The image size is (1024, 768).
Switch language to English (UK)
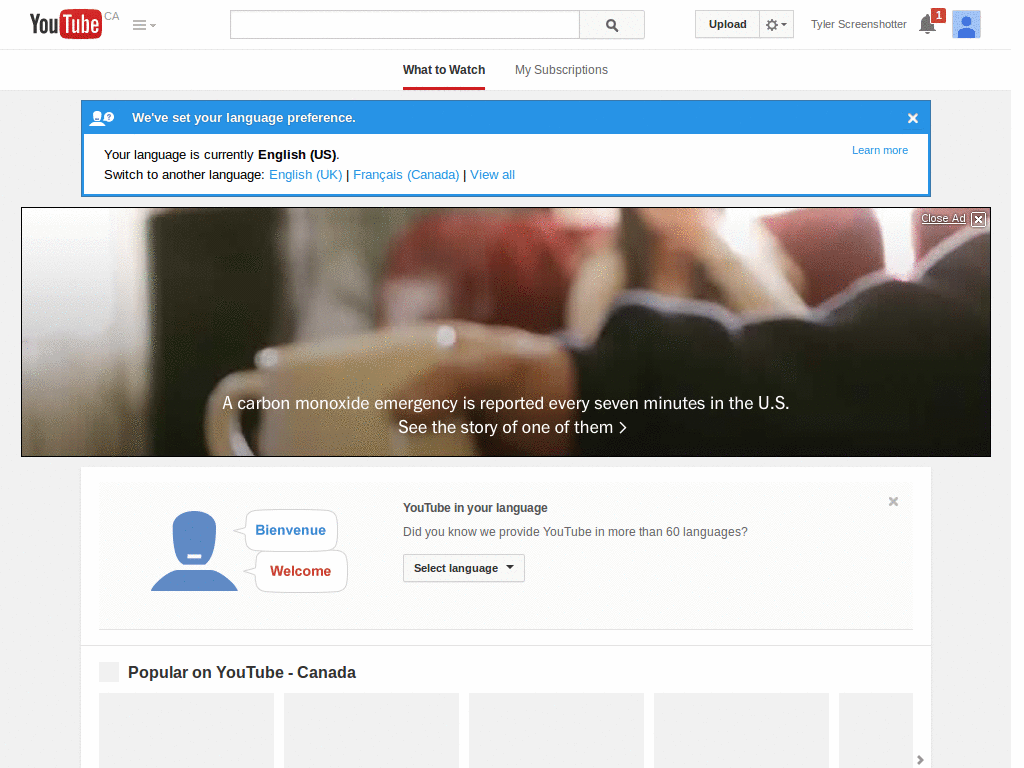[x=305, y=175]
